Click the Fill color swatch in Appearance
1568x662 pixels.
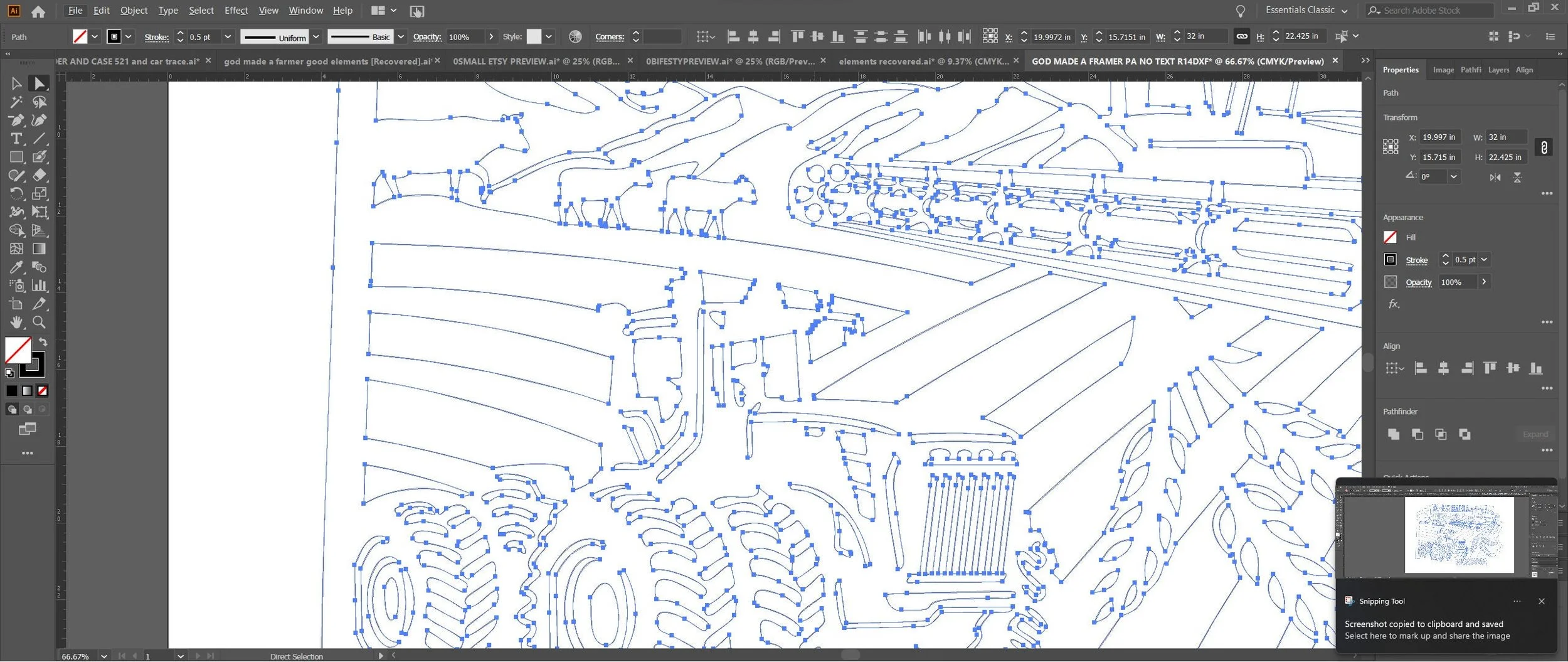(1391, 237)
